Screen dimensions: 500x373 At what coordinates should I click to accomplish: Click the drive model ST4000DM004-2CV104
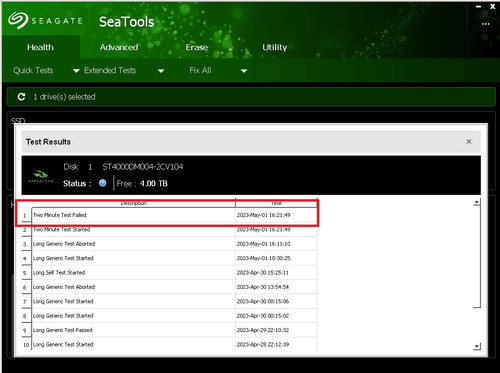coord(143,167)
